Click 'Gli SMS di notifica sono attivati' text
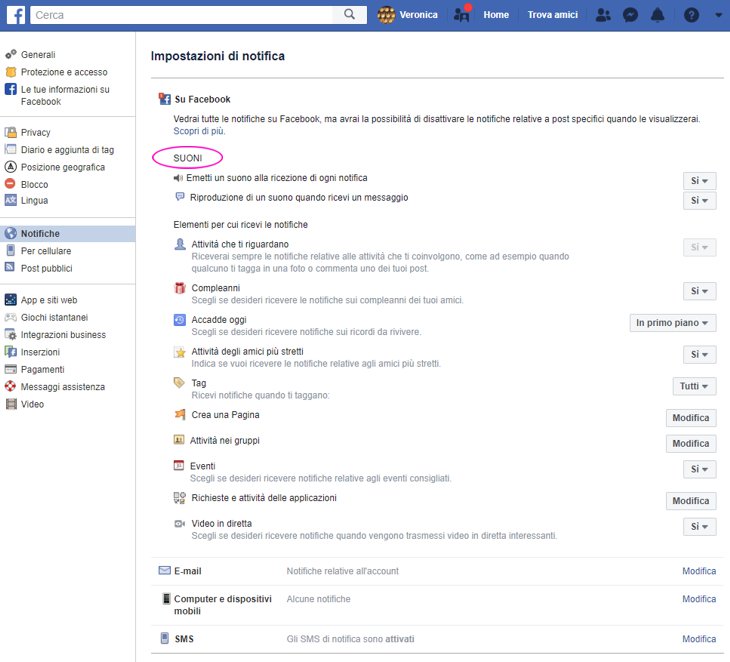Viewport: 730px width, 662px height. tap(350, 639)
